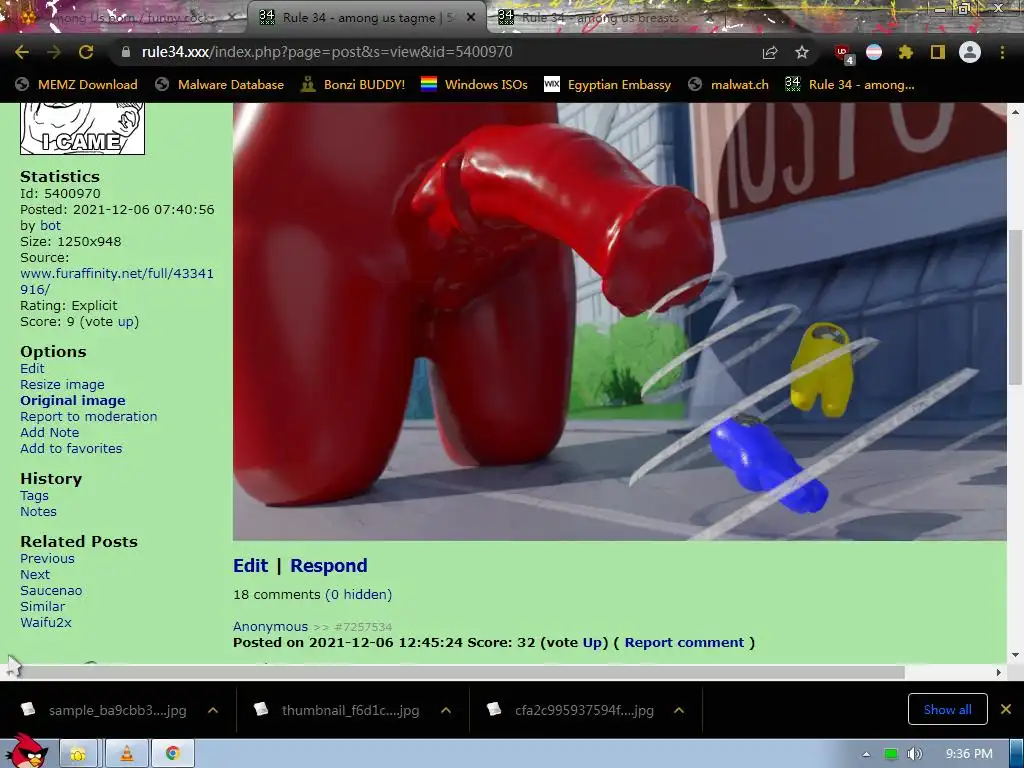
Task: Toggle the browser side panel icon
Action: click(x=938, y=52)
